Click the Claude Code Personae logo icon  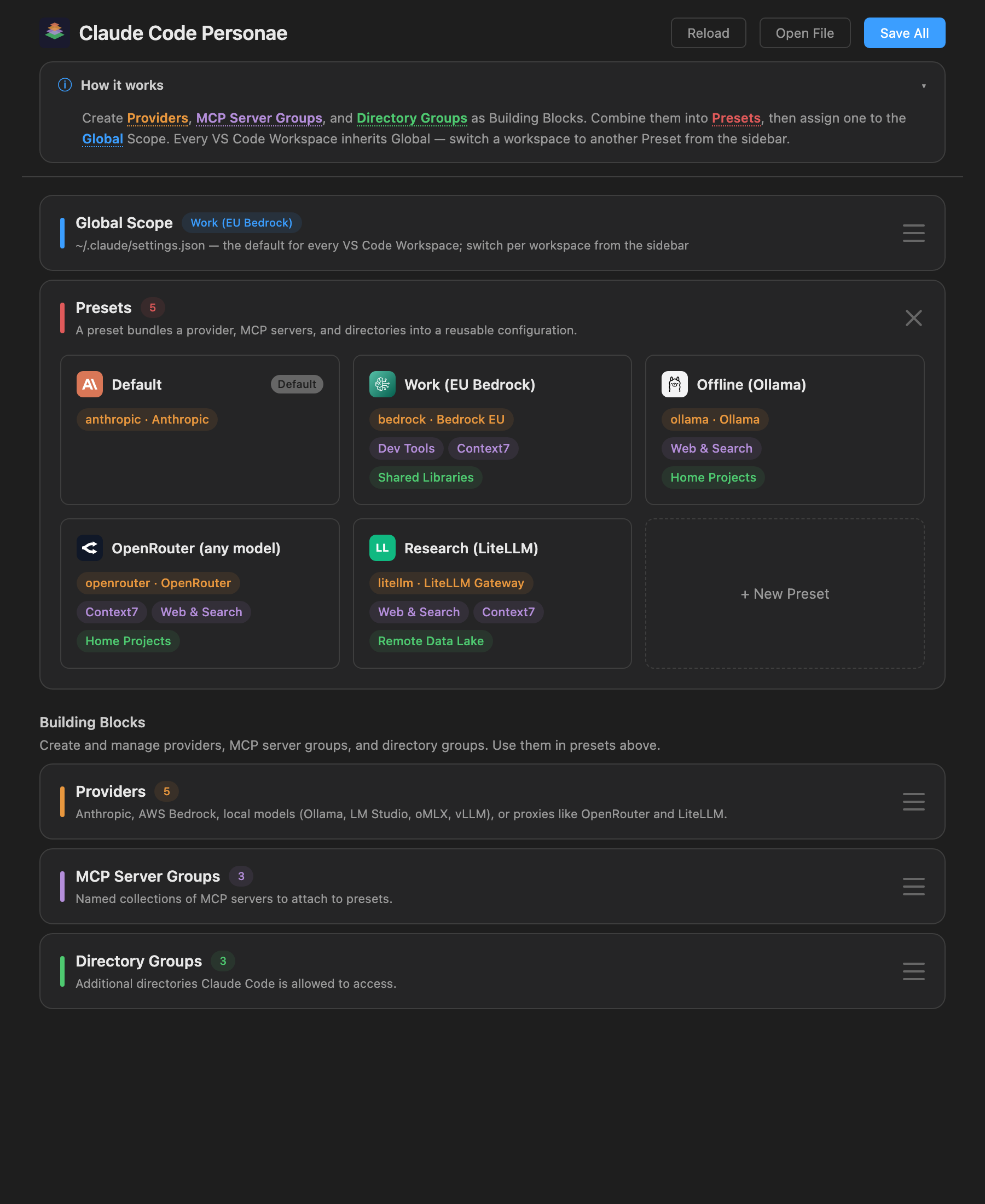[55, 32]
